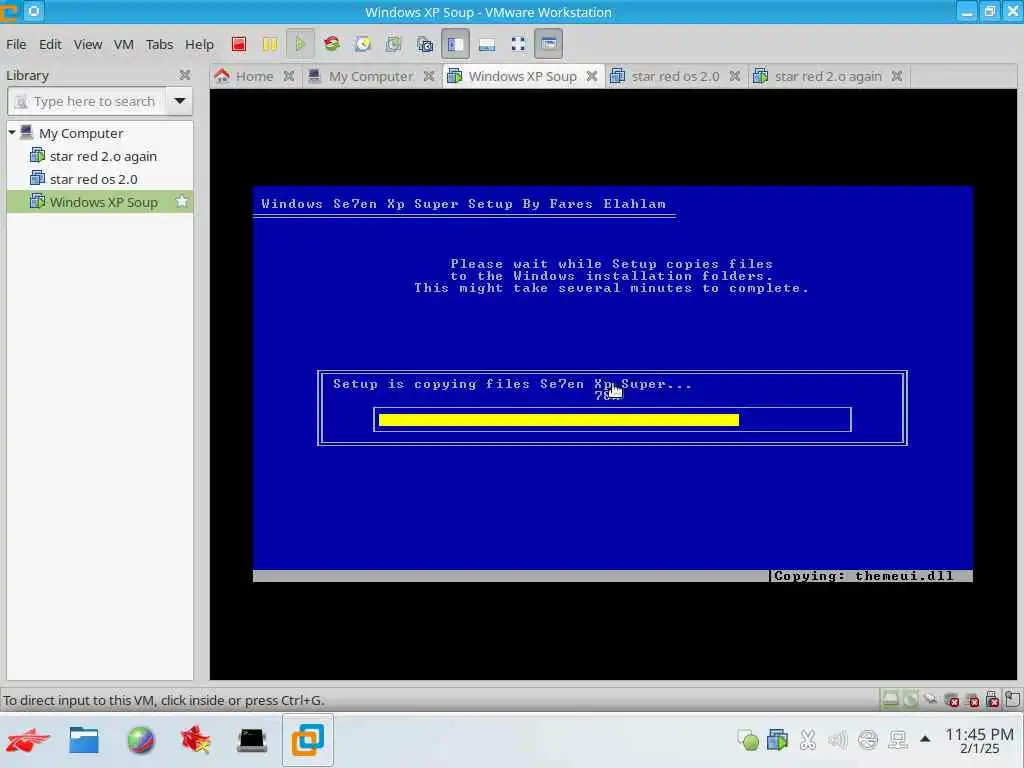The height and width of the screenshot is (768, 1024).
Task: Open the VM menu
Action: (123, 44)
